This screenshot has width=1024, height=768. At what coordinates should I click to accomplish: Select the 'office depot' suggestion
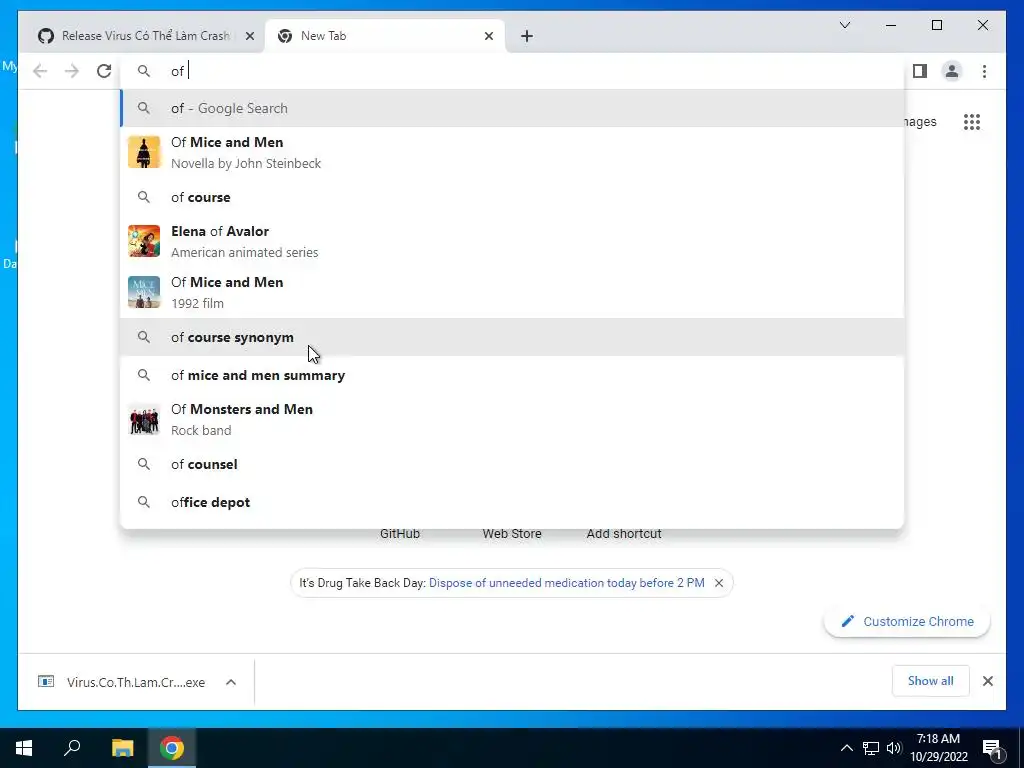point(513,502)
